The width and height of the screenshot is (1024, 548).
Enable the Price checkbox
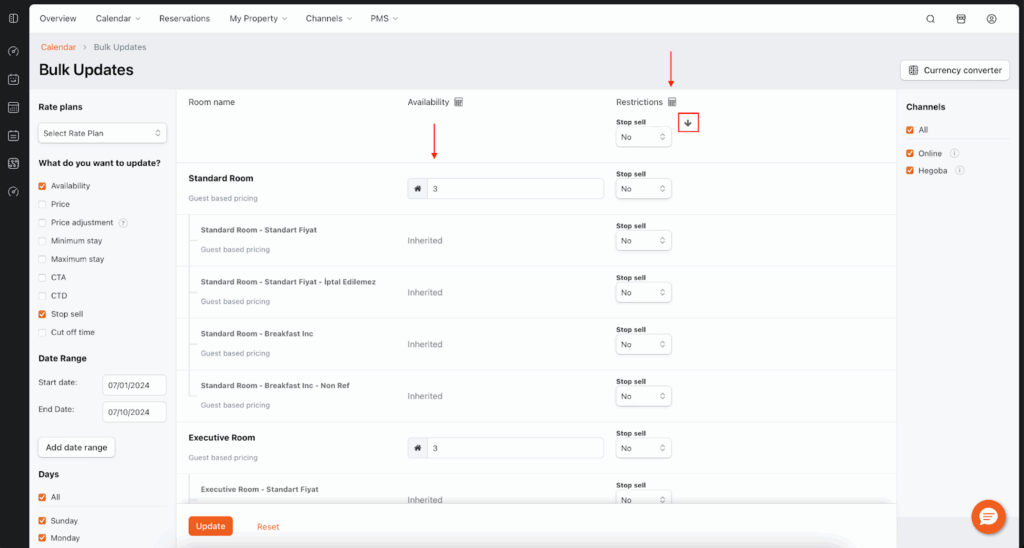[42, 204]
